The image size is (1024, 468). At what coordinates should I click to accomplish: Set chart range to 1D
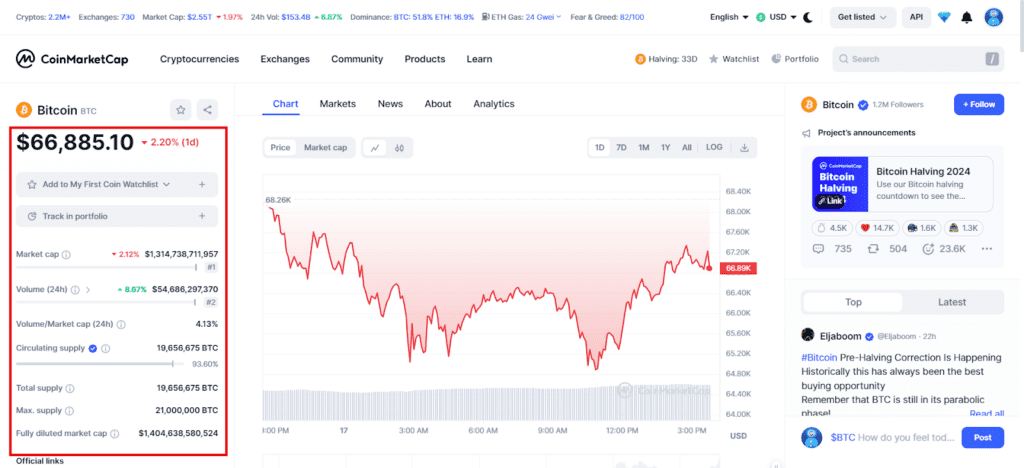[600, 148]
